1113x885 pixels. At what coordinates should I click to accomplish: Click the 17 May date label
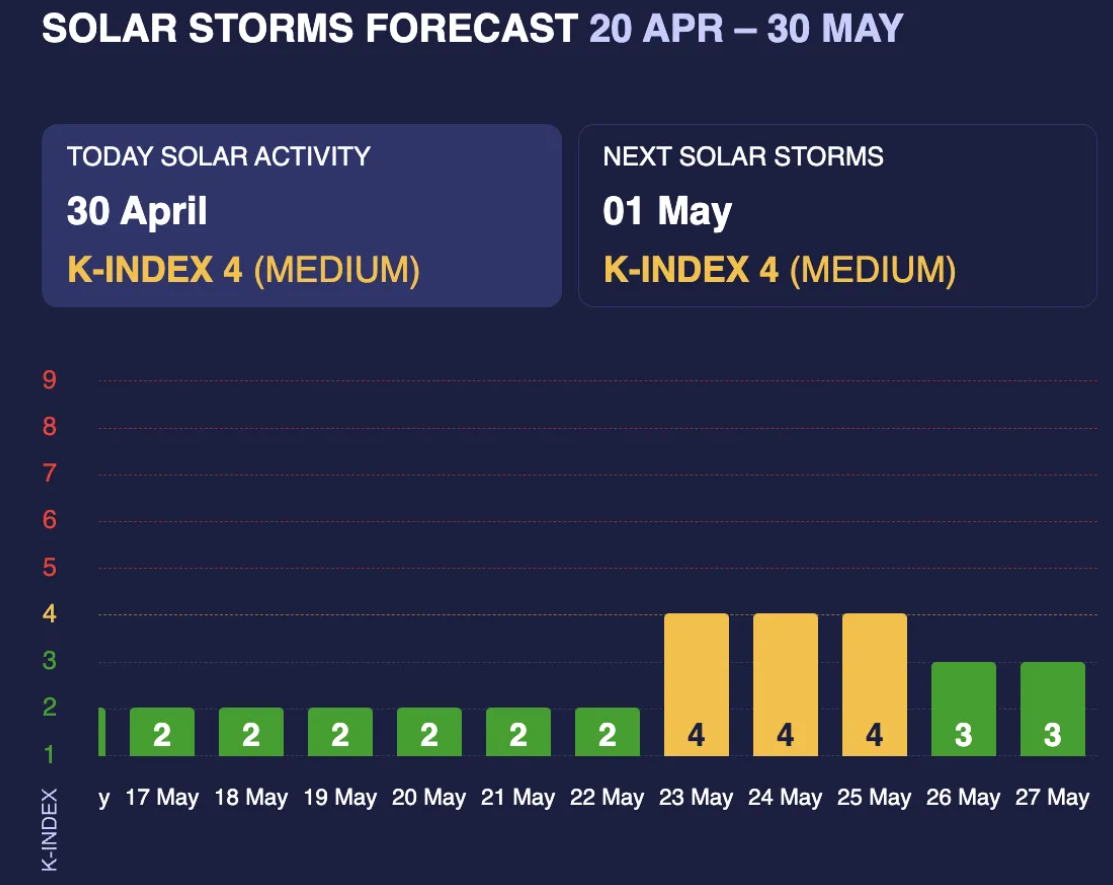[x=162, y=798]
